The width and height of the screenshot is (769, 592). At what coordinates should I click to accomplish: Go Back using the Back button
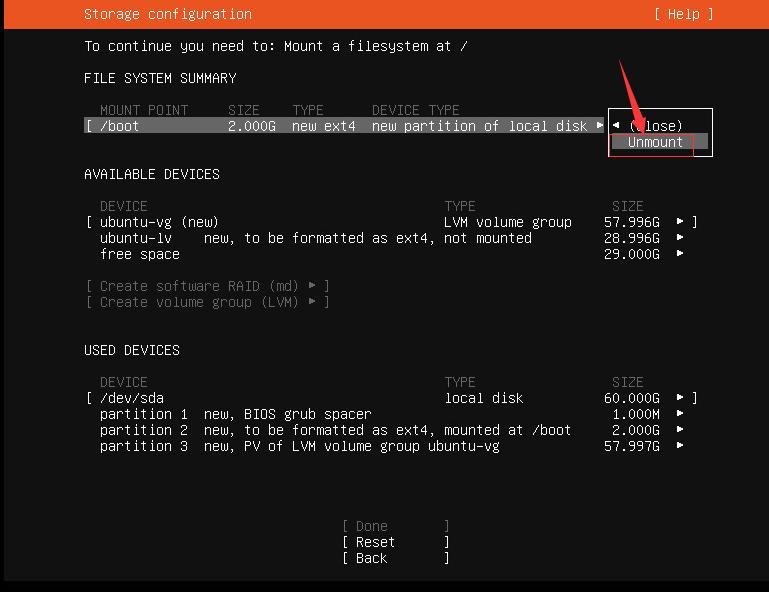click(x=372, y=558)
